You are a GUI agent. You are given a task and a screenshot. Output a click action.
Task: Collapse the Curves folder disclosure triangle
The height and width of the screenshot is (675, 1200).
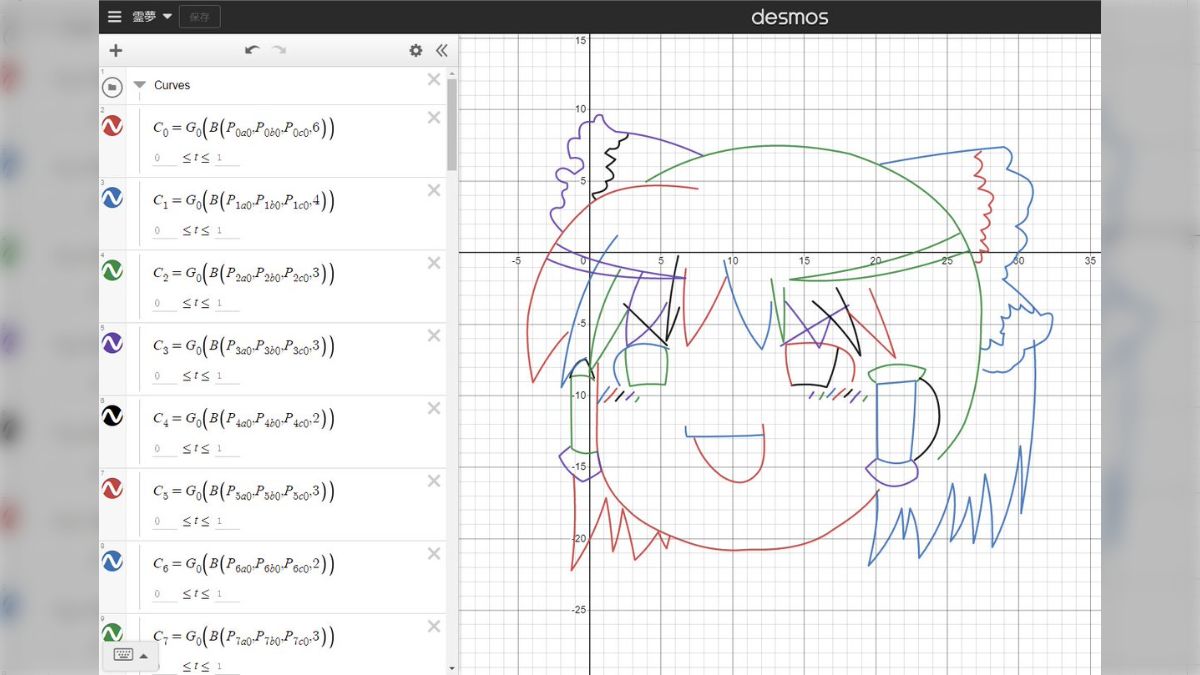coord(139,85)
